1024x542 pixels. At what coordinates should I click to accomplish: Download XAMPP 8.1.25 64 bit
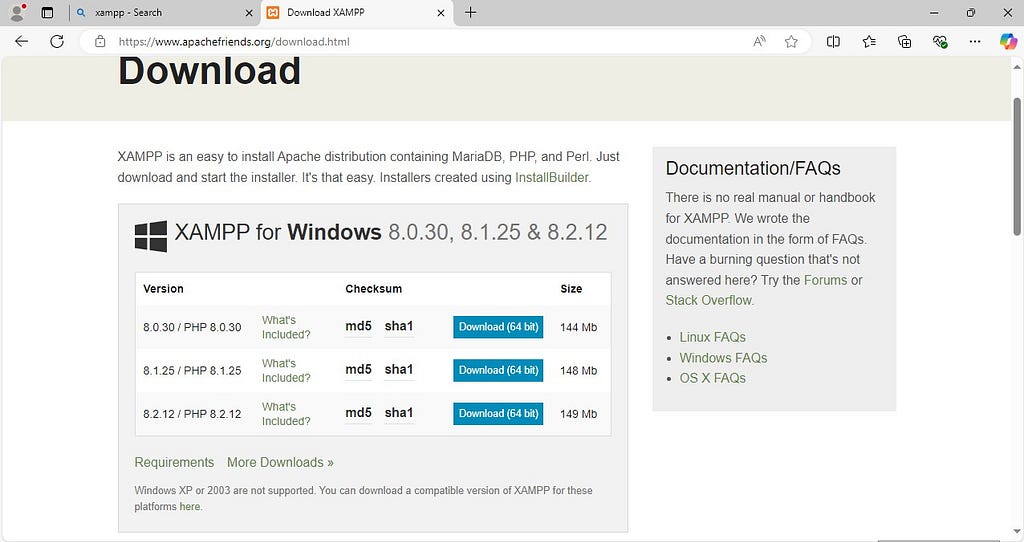click(498, 370)
